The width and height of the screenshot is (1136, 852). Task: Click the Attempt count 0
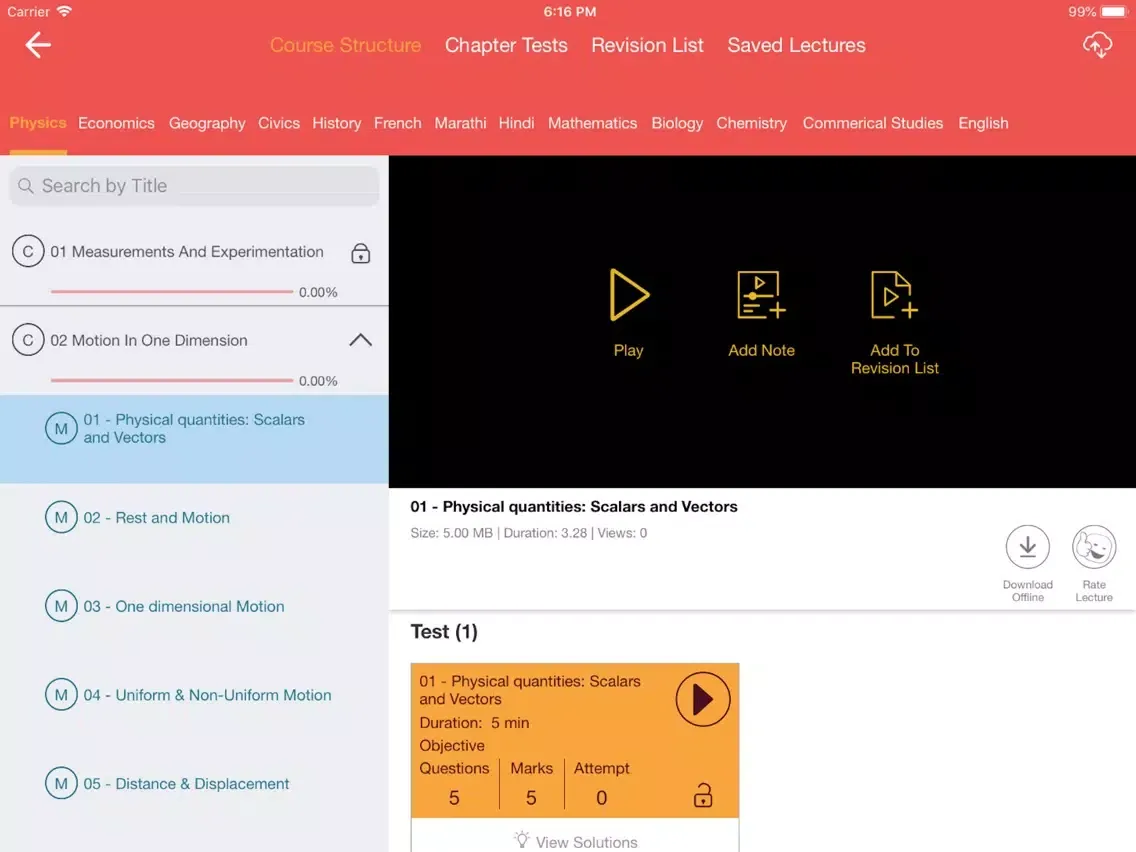(x=601, y=798)
